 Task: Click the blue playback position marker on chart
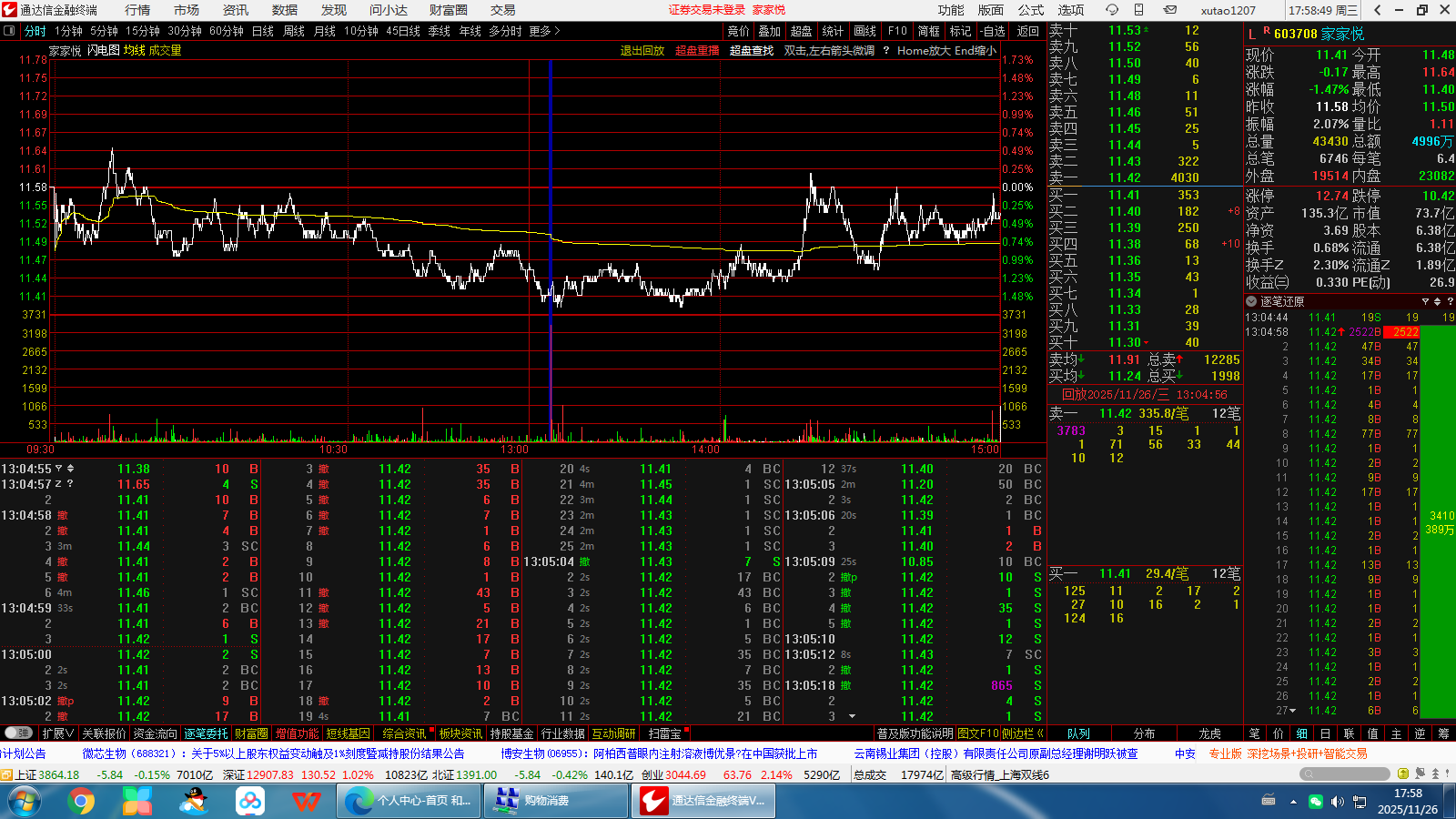551,250
